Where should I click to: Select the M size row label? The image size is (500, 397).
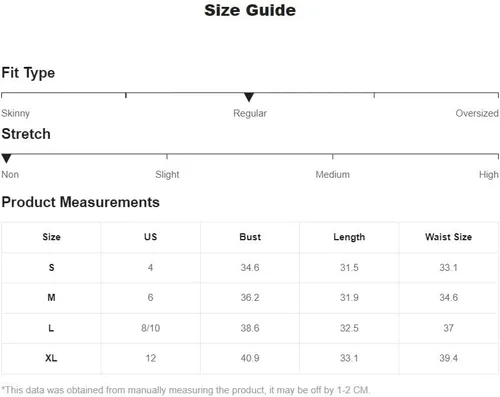click(x=51, y=297)
